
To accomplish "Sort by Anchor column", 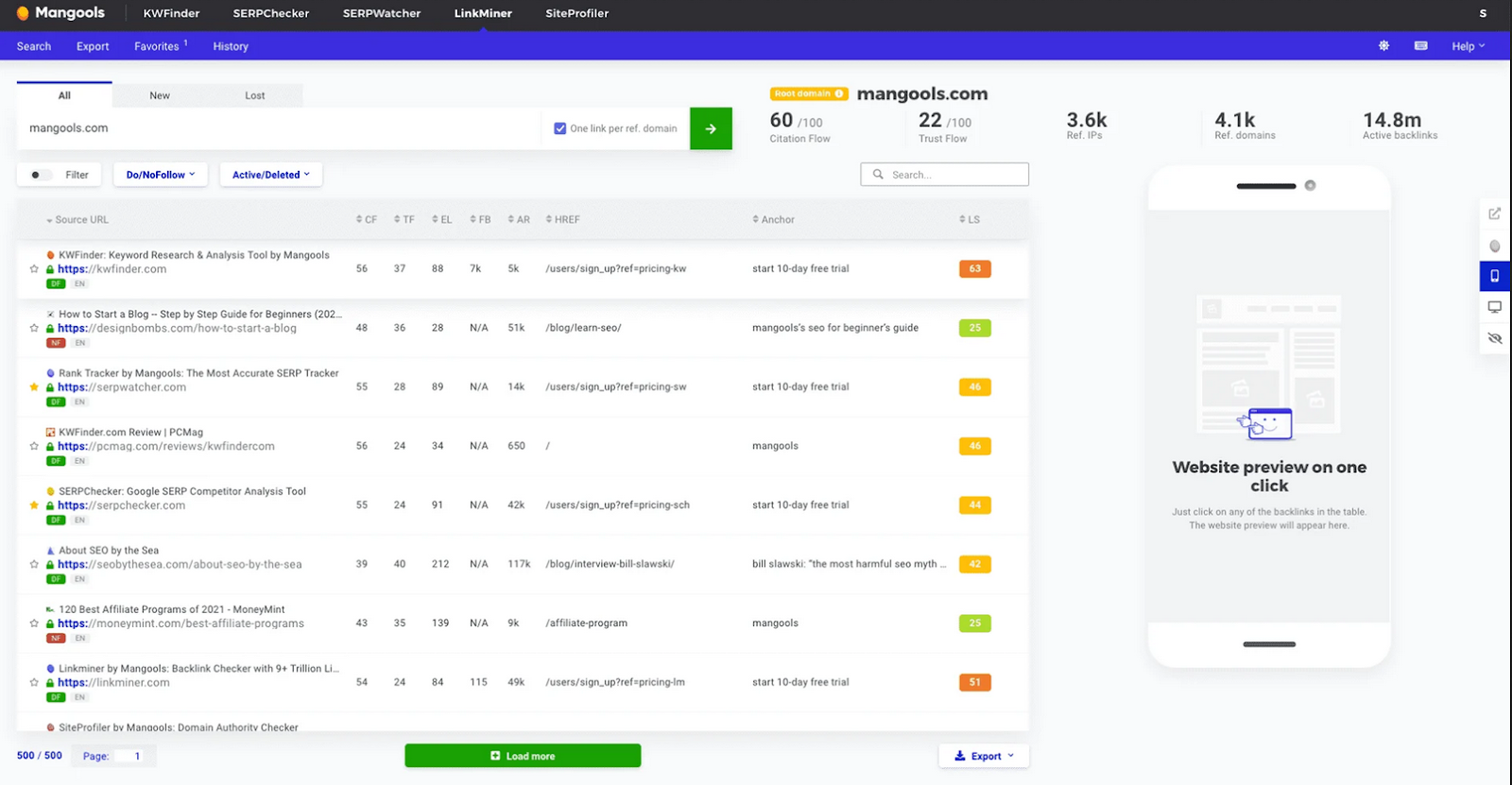I will click(x=774, y=219).
